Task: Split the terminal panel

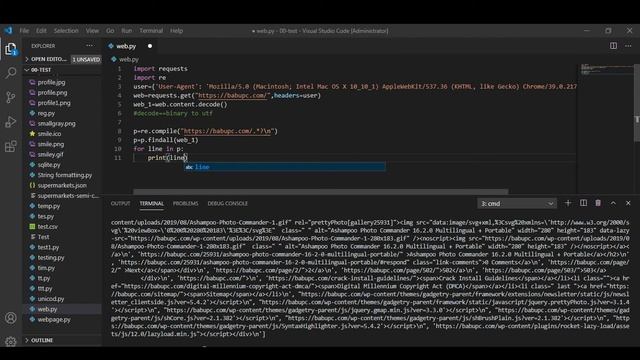Action: [583, 203]
